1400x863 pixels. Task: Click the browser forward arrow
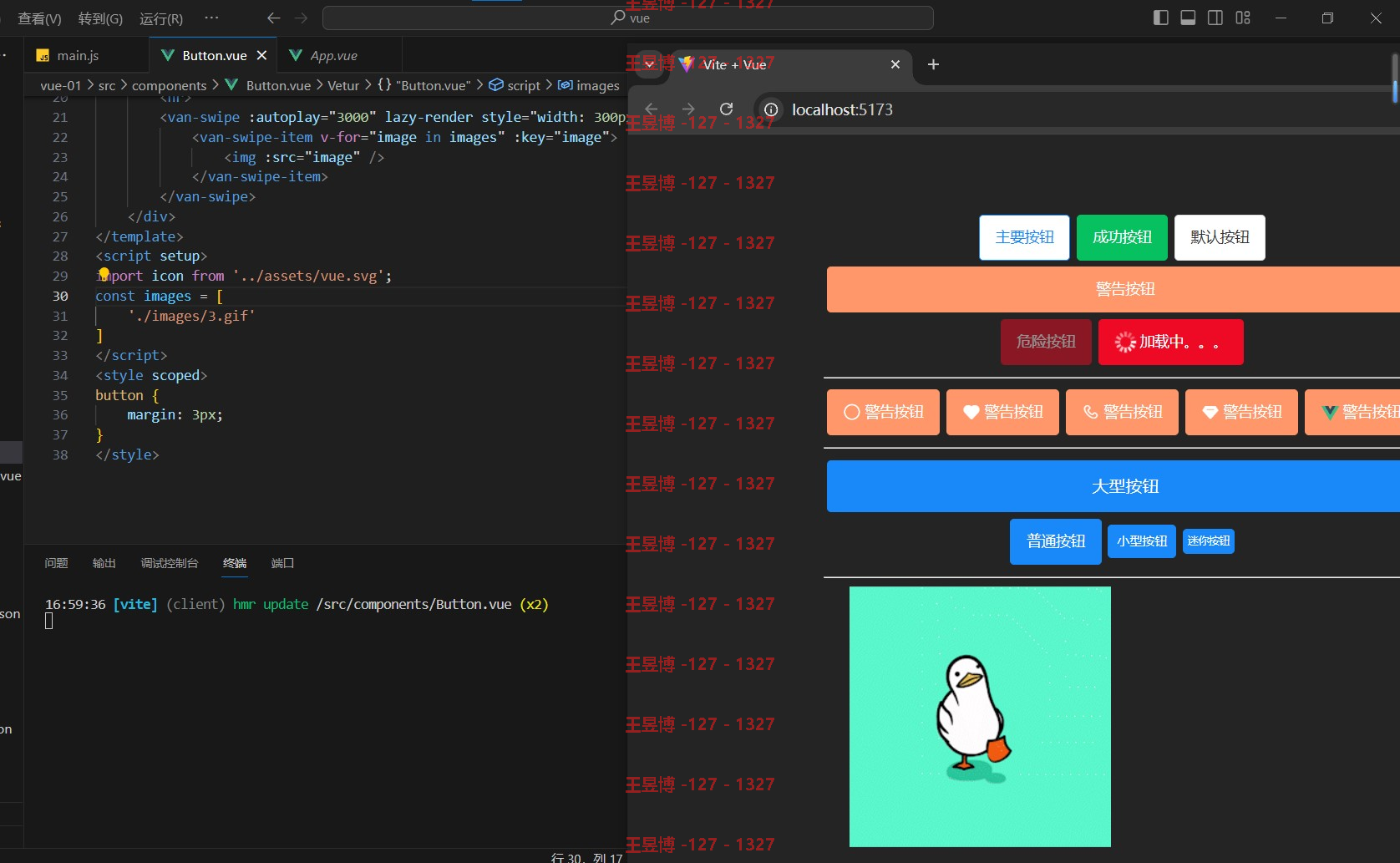[x=688, y=109]
